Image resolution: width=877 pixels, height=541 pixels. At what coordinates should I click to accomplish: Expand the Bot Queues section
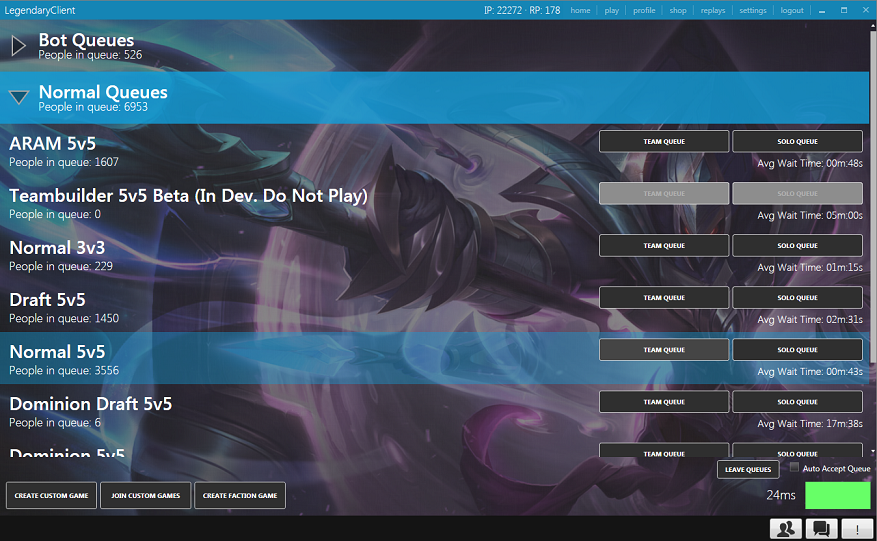[x=18, y=46]
